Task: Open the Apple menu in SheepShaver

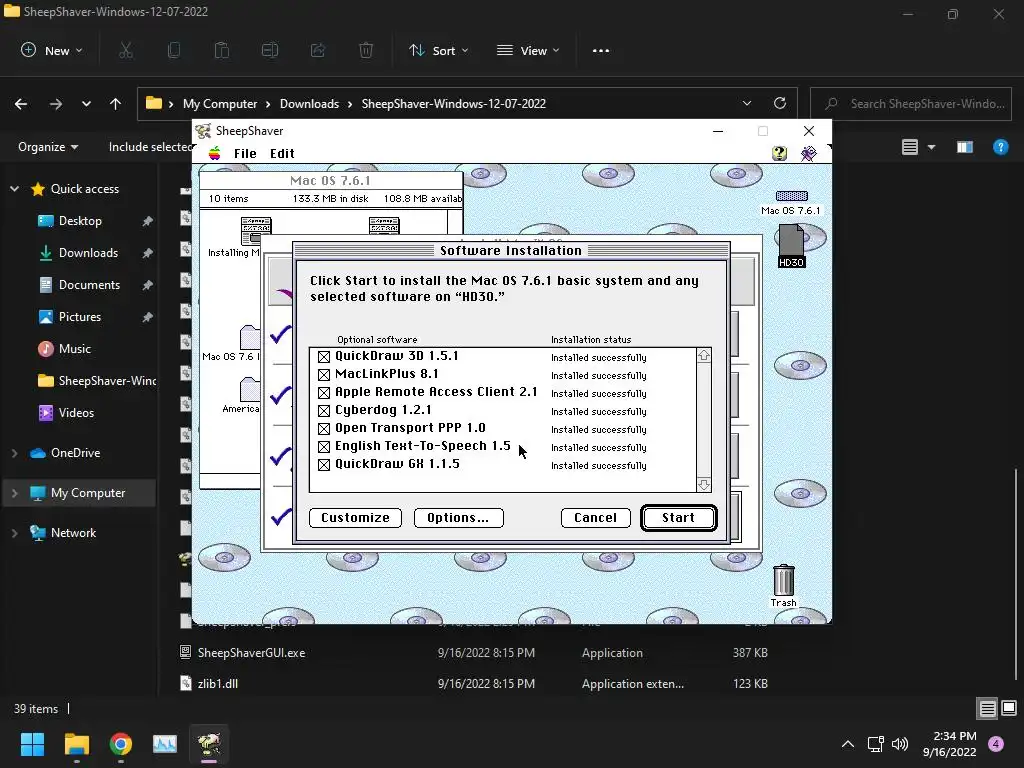Action: point(214,153)
